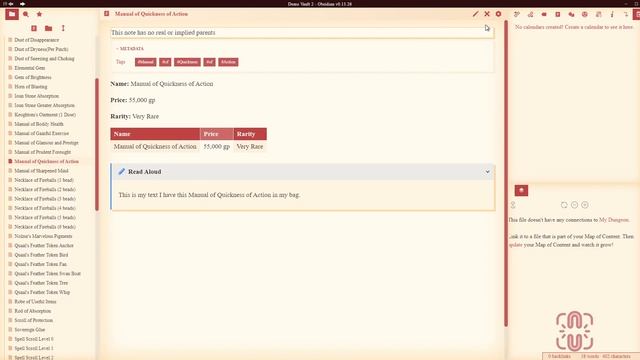Open Horn of Blasting note
The height and width of the screenshot is (360, 640).
(31, 87)
